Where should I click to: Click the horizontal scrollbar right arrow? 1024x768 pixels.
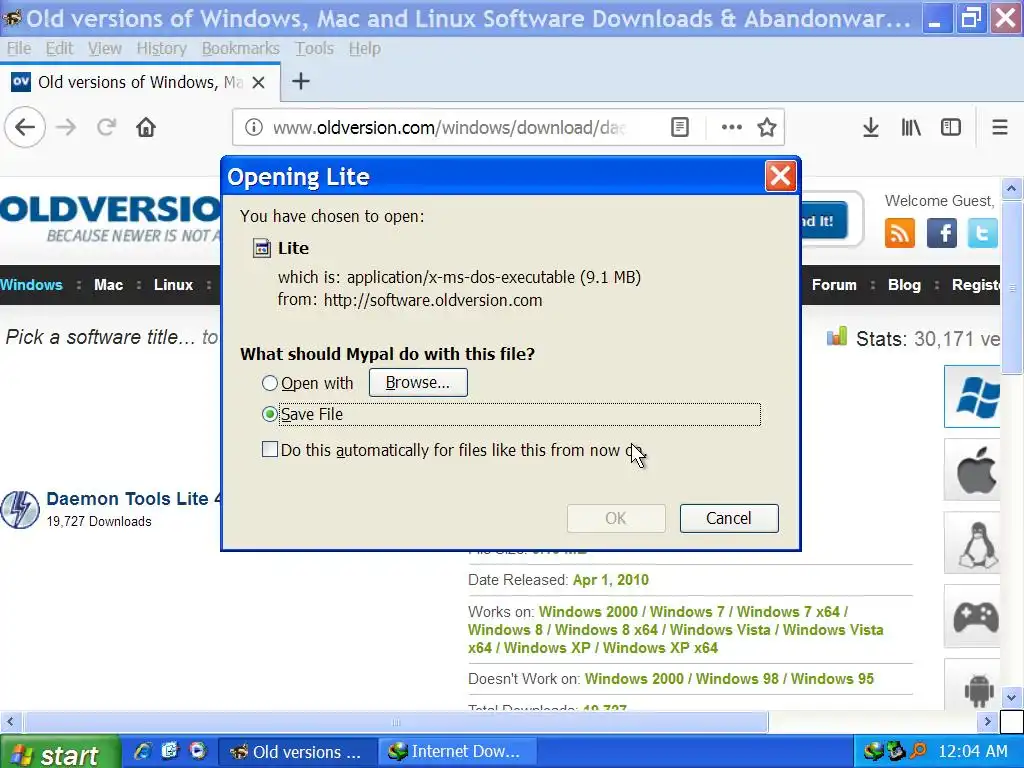point(987,722)
